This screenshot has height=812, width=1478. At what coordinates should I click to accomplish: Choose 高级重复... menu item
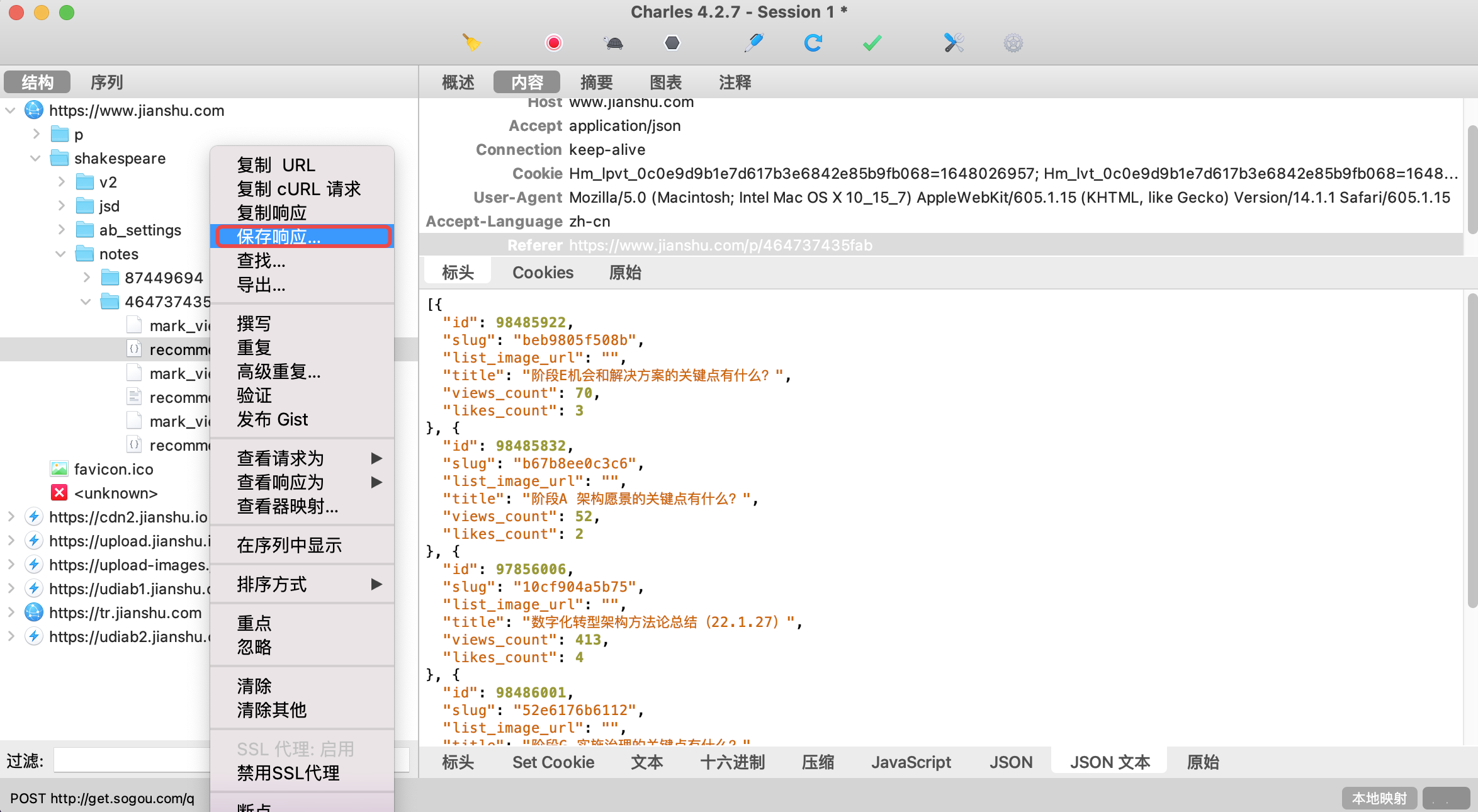(x=302, y=371)
